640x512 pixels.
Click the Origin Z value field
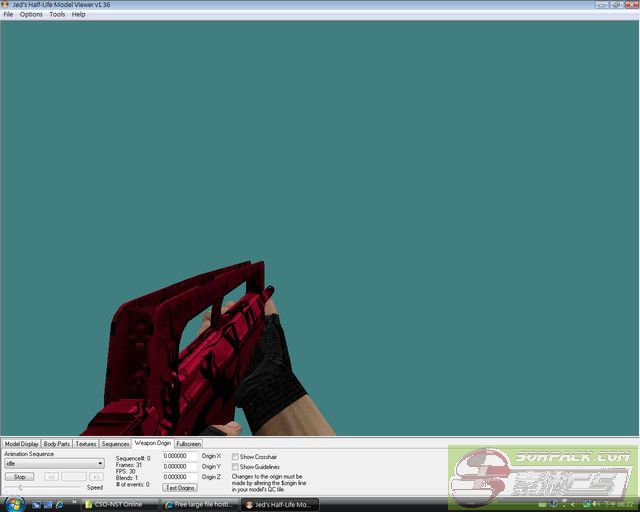click(x=180, y=476)
